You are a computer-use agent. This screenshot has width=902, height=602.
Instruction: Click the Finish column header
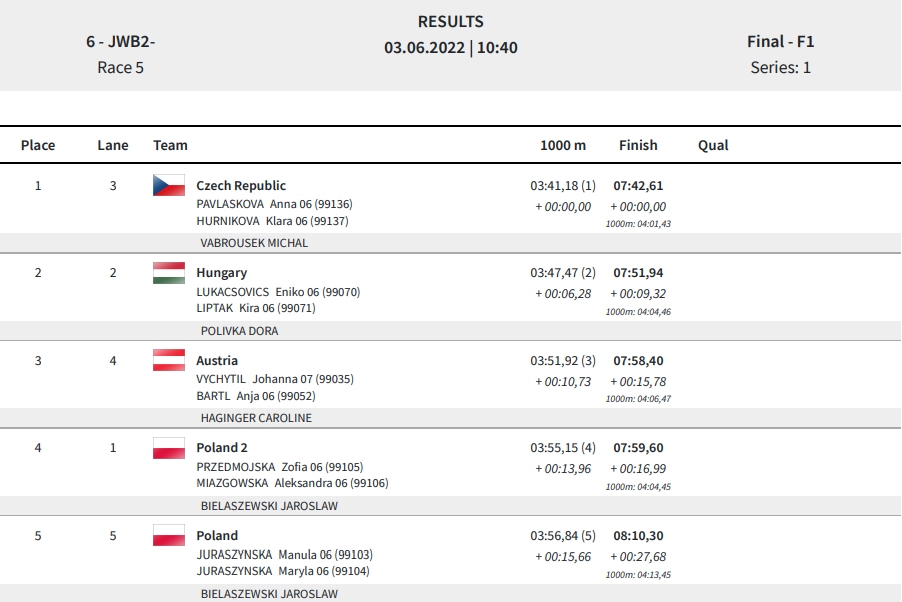click(638, 145)
